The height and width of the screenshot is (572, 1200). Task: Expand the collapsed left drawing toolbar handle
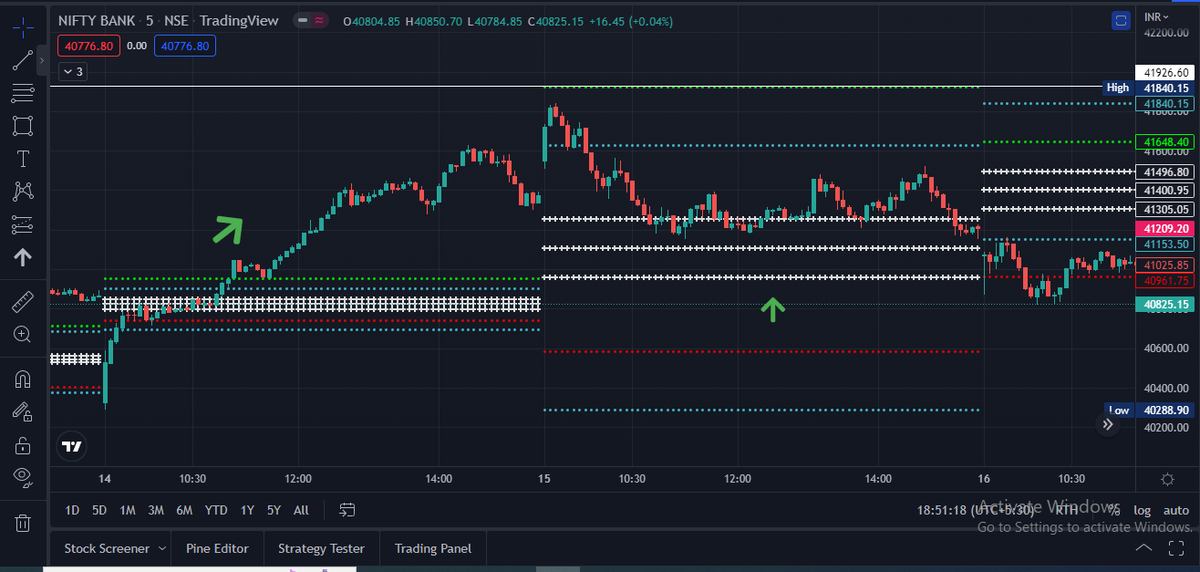coord(42,62)
